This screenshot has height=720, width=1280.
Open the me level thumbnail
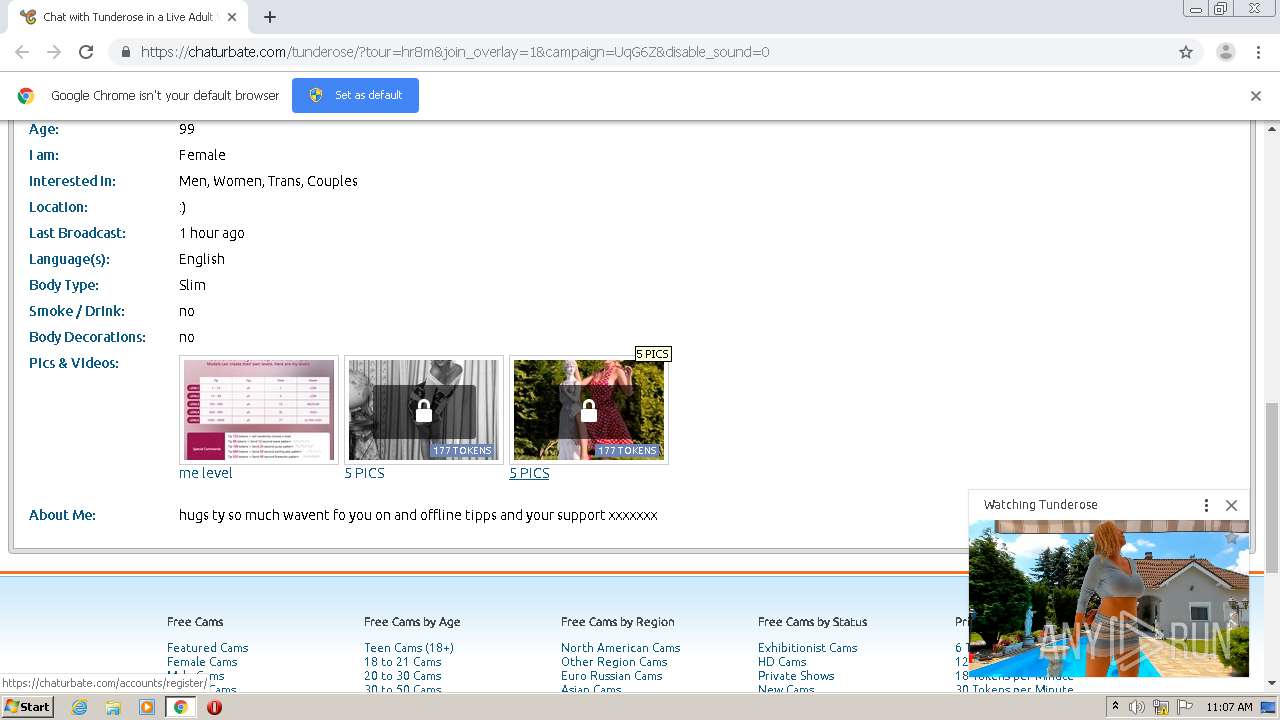click(259, 409)
